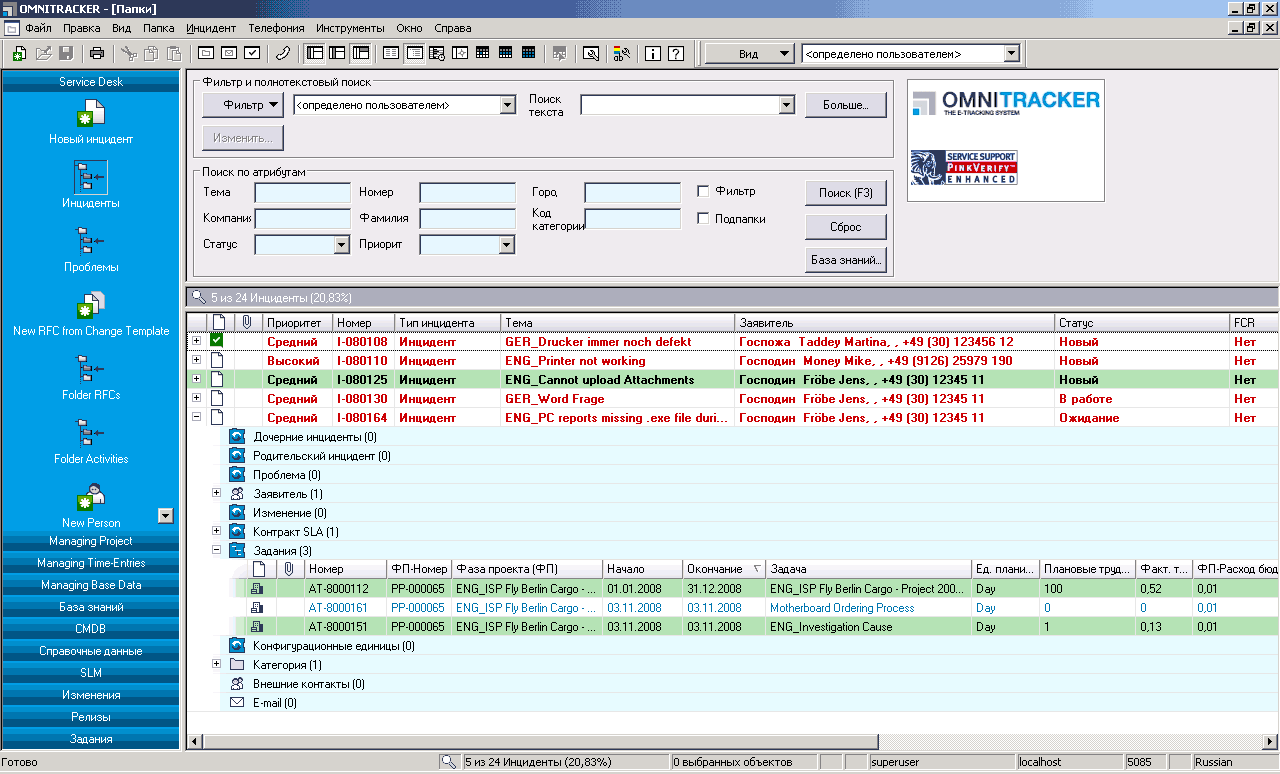Open the Файл menu
The width and height of the screenshot is (1280, 774).
click(x=39, y=29)
